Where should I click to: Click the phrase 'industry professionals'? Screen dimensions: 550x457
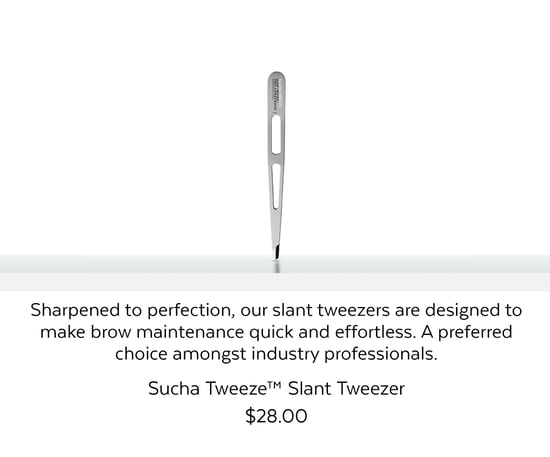point(344,354)
